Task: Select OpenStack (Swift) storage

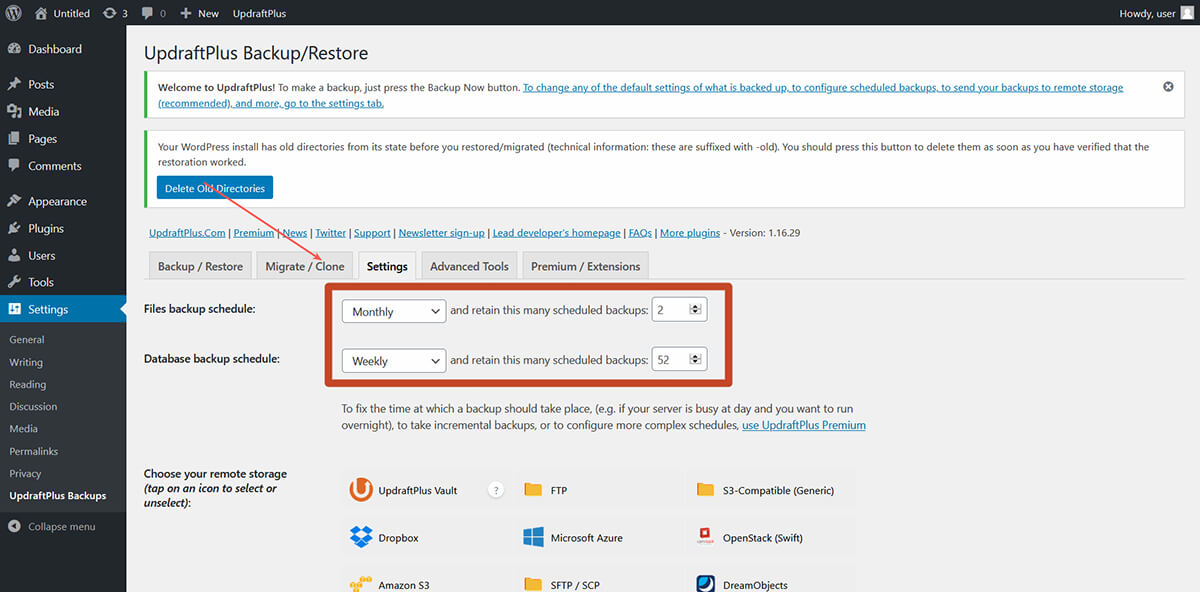Action: point(772,538)
